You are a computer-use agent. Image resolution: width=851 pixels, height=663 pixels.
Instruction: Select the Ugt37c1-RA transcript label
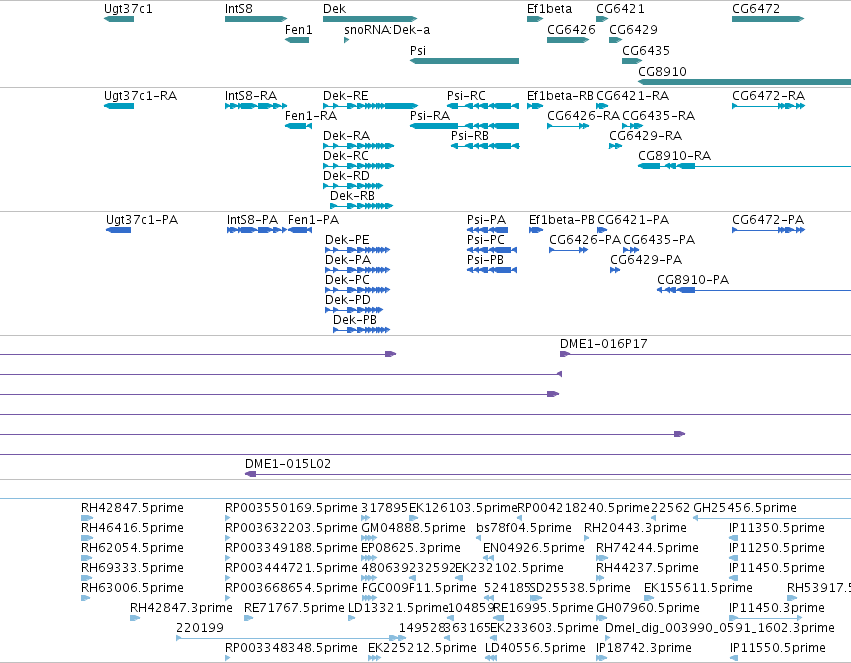pos(141,96)
